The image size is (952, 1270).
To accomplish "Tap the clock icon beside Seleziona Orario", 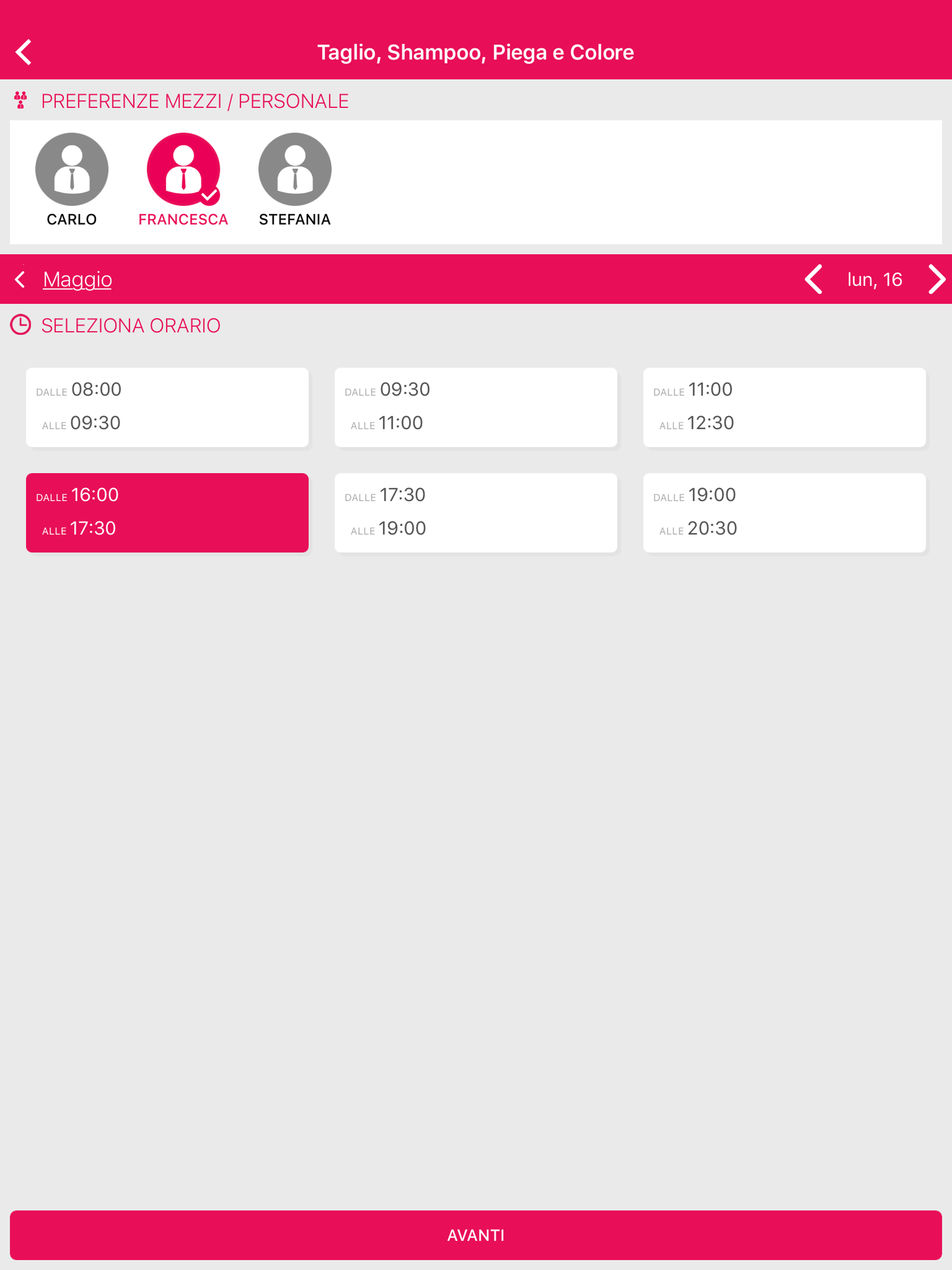I will pos(20,325).
